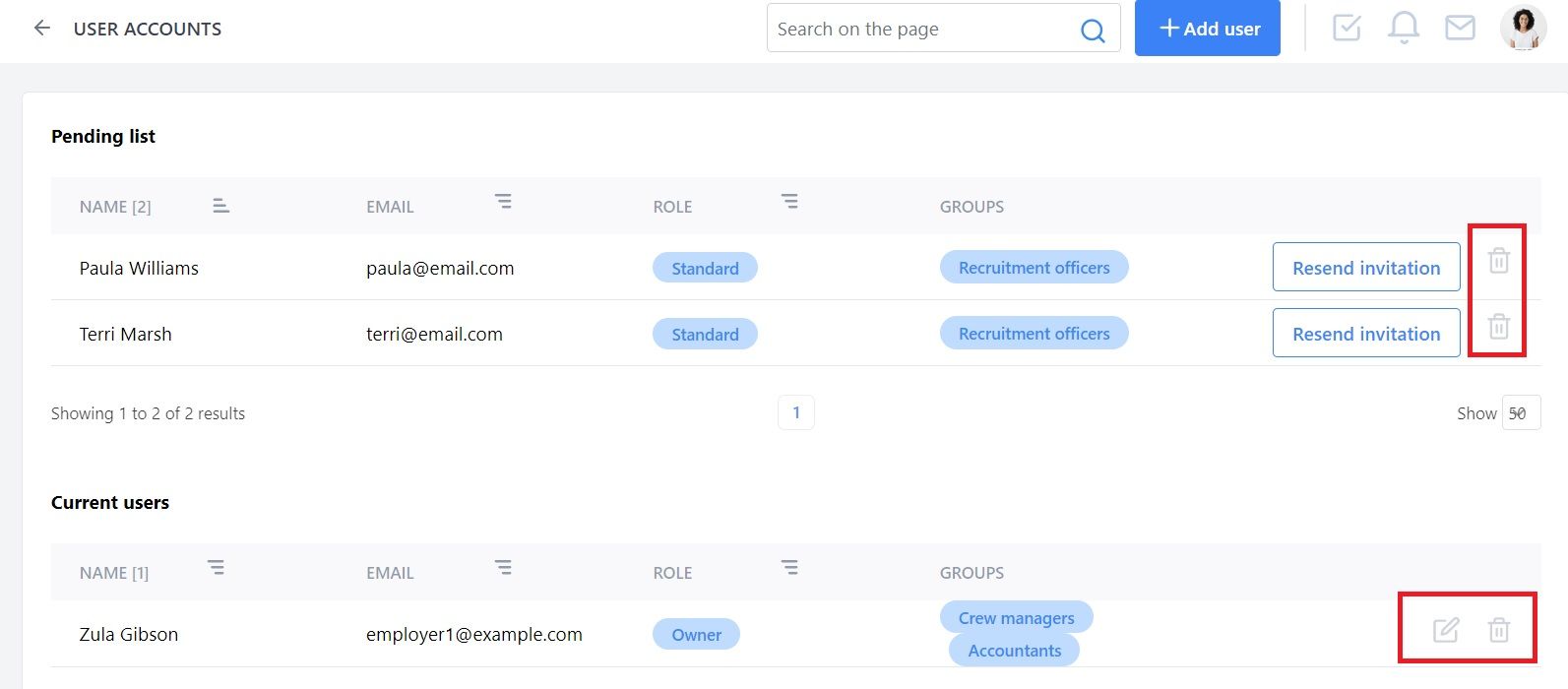Click the USER ACCOUNTS page title
Viewport: 1568px width, 689px height.
[x=148, y=29]
